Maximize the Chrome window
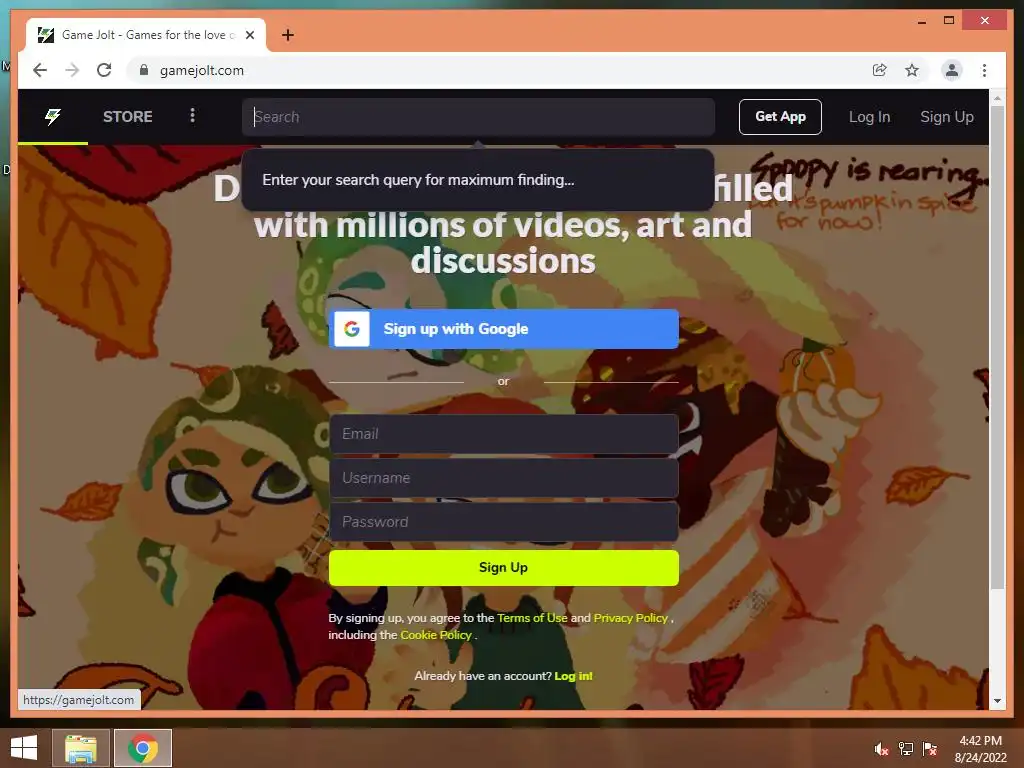The image size is (1024, 768). 949,21
